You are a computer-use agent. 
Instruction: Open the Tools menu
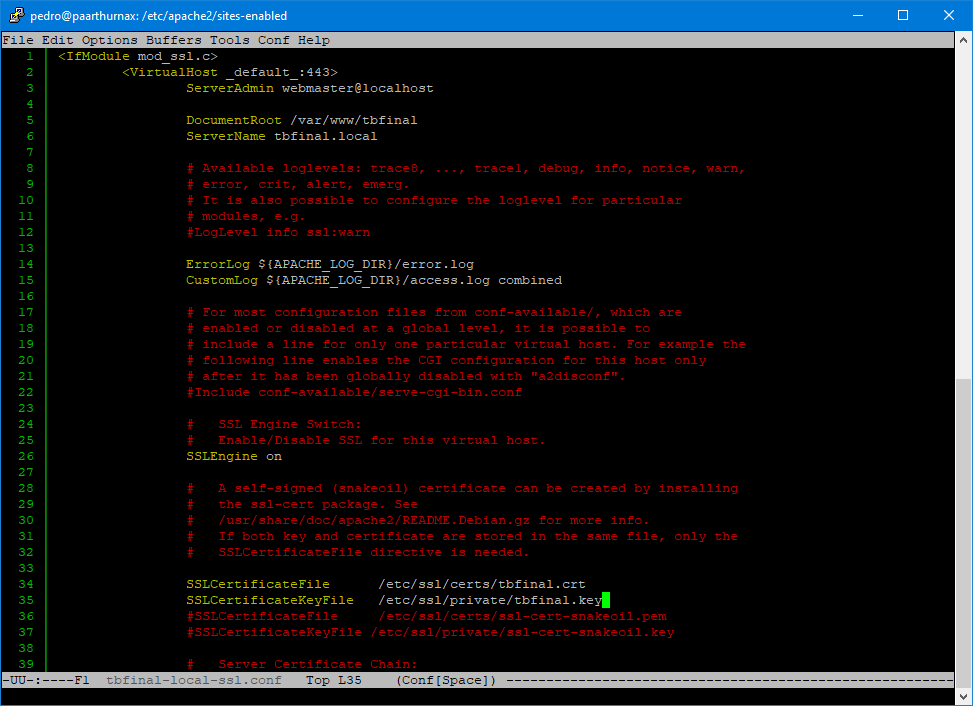click(x=229, y=39)
